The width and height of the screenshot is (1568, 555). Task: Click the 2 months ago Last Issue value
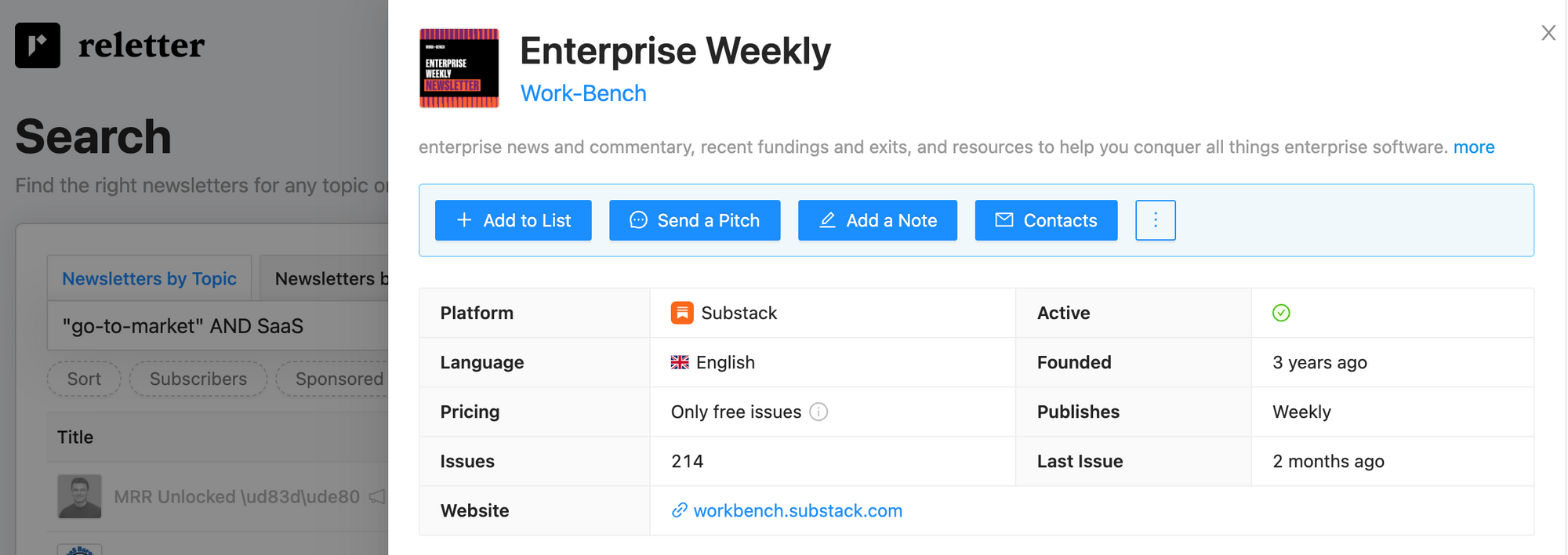1328,461
